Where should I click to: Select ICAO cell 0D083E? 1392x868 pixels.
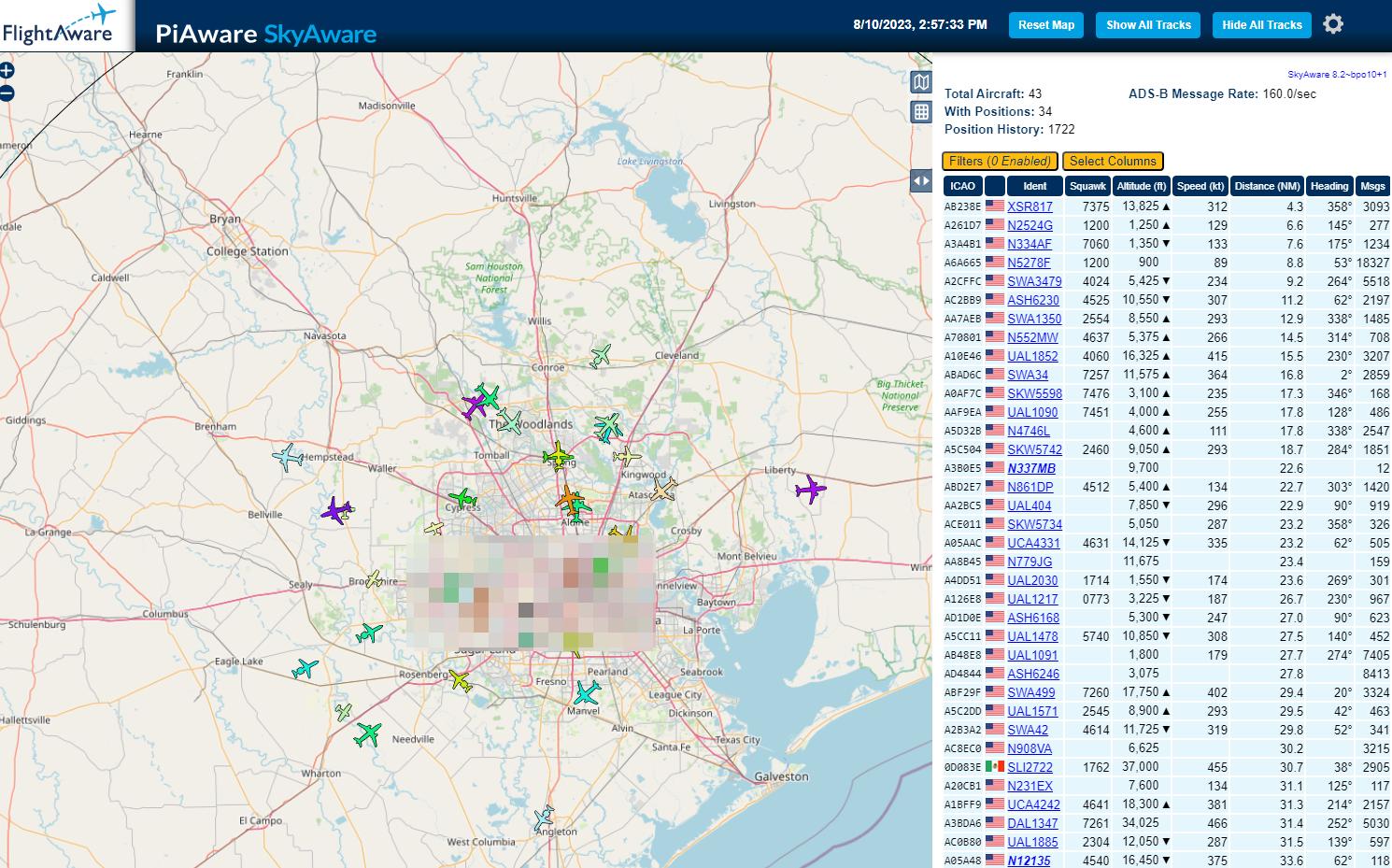(x=962, y=767)
